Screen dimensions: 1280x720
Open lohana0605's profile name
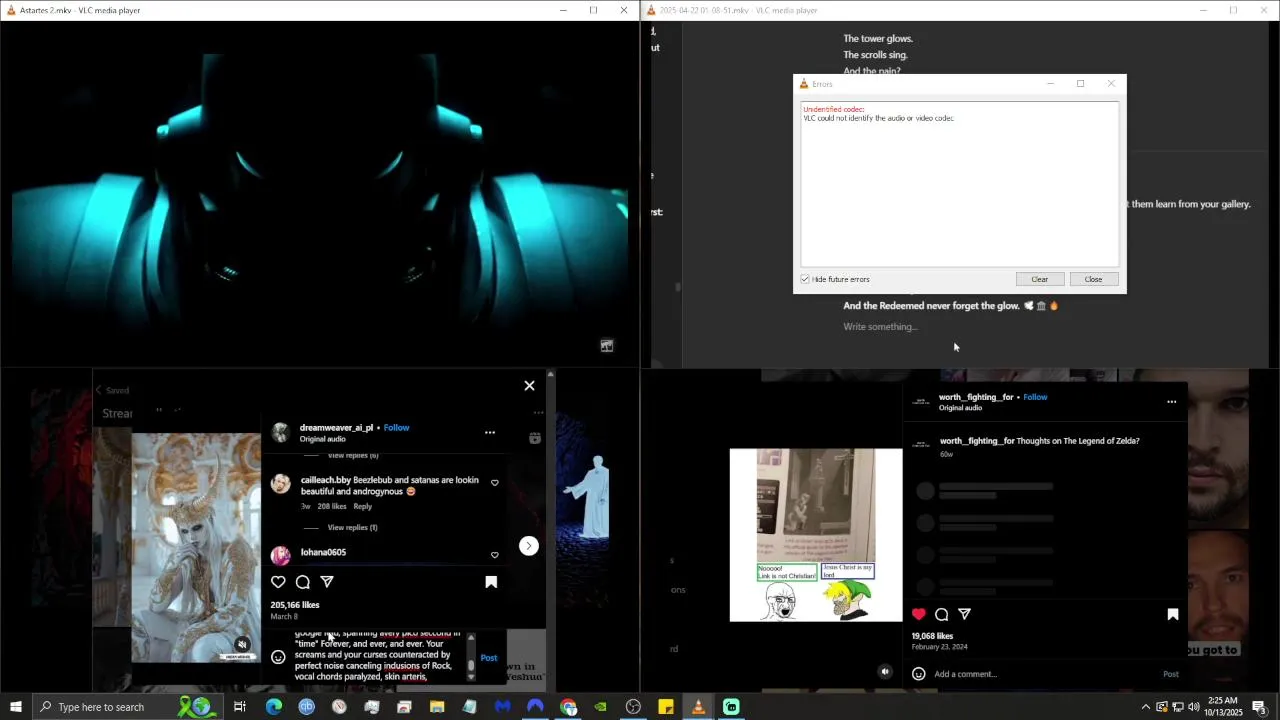pos(323,552)
